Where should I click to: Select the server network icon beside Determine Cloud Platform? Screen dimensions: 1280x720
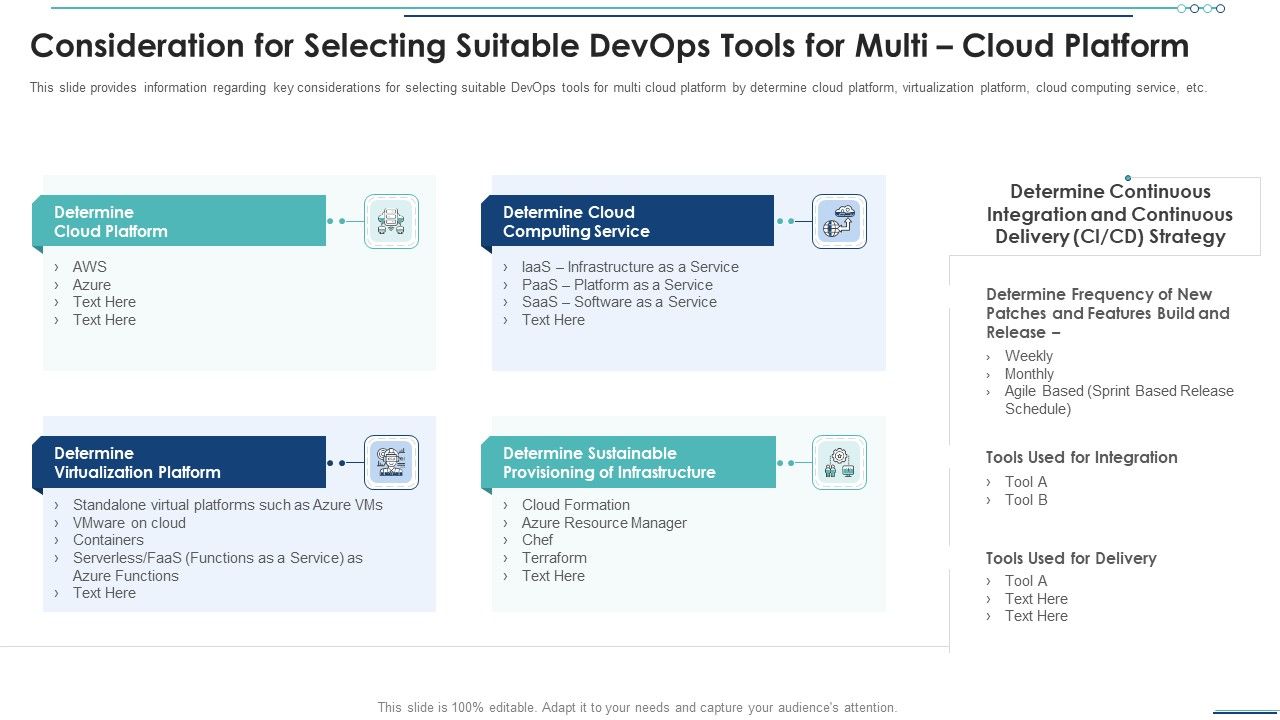391,221
